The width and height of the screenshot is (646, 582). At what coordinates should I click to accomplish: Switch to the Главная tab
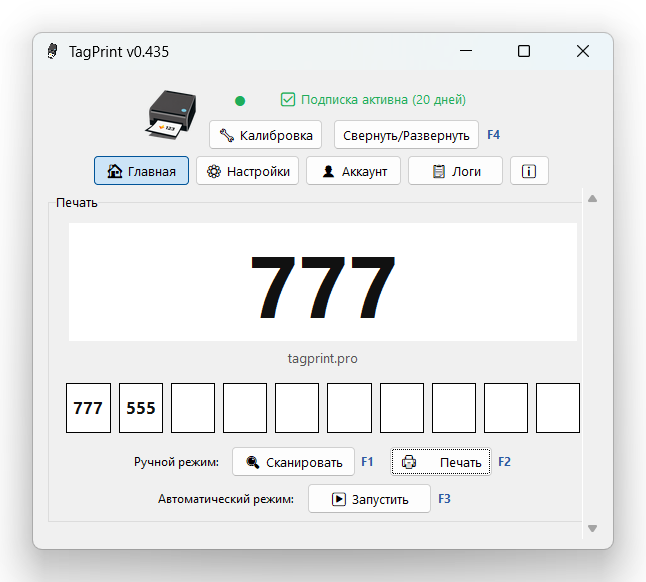tap(141, 171)
